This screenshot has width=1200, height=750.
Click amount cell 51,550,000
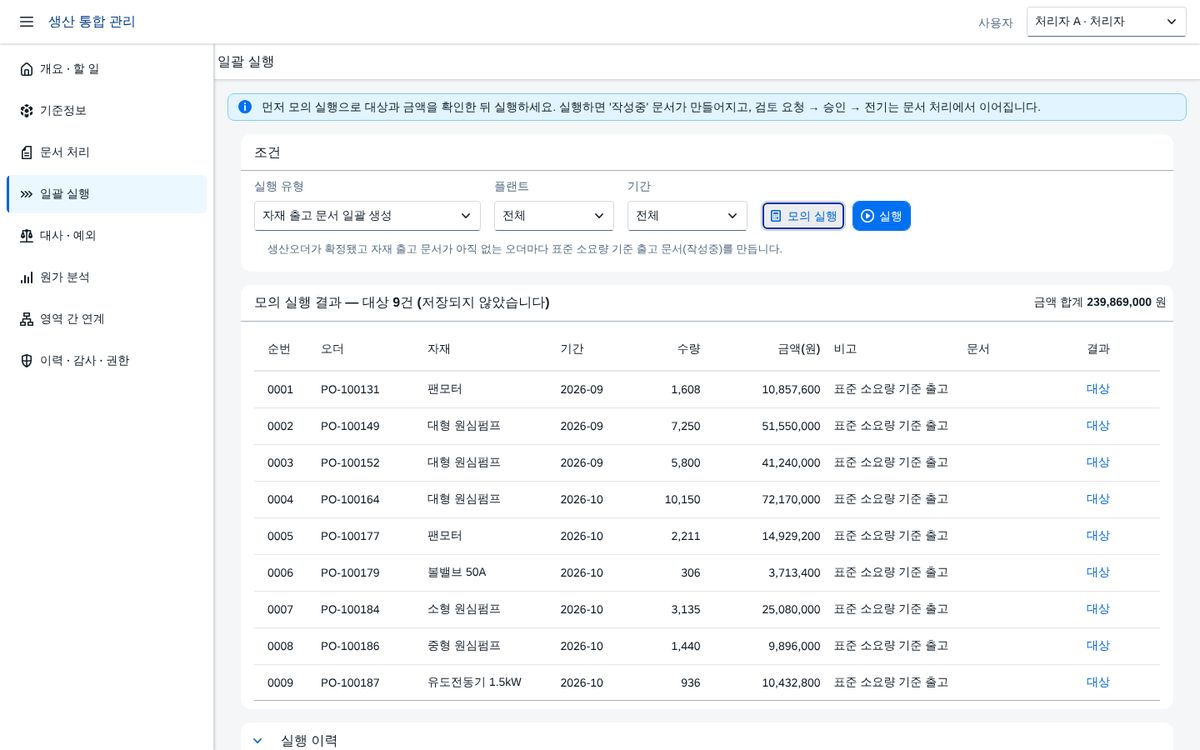click(791, 426)
